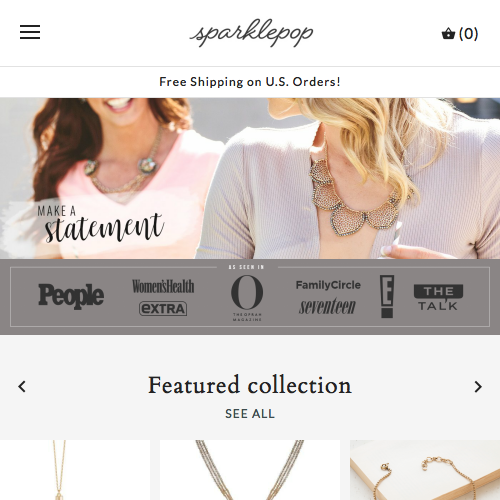Screen dimensions: 500x500
Task: Click the FamilyCircle logo
Action: (328, 285)
